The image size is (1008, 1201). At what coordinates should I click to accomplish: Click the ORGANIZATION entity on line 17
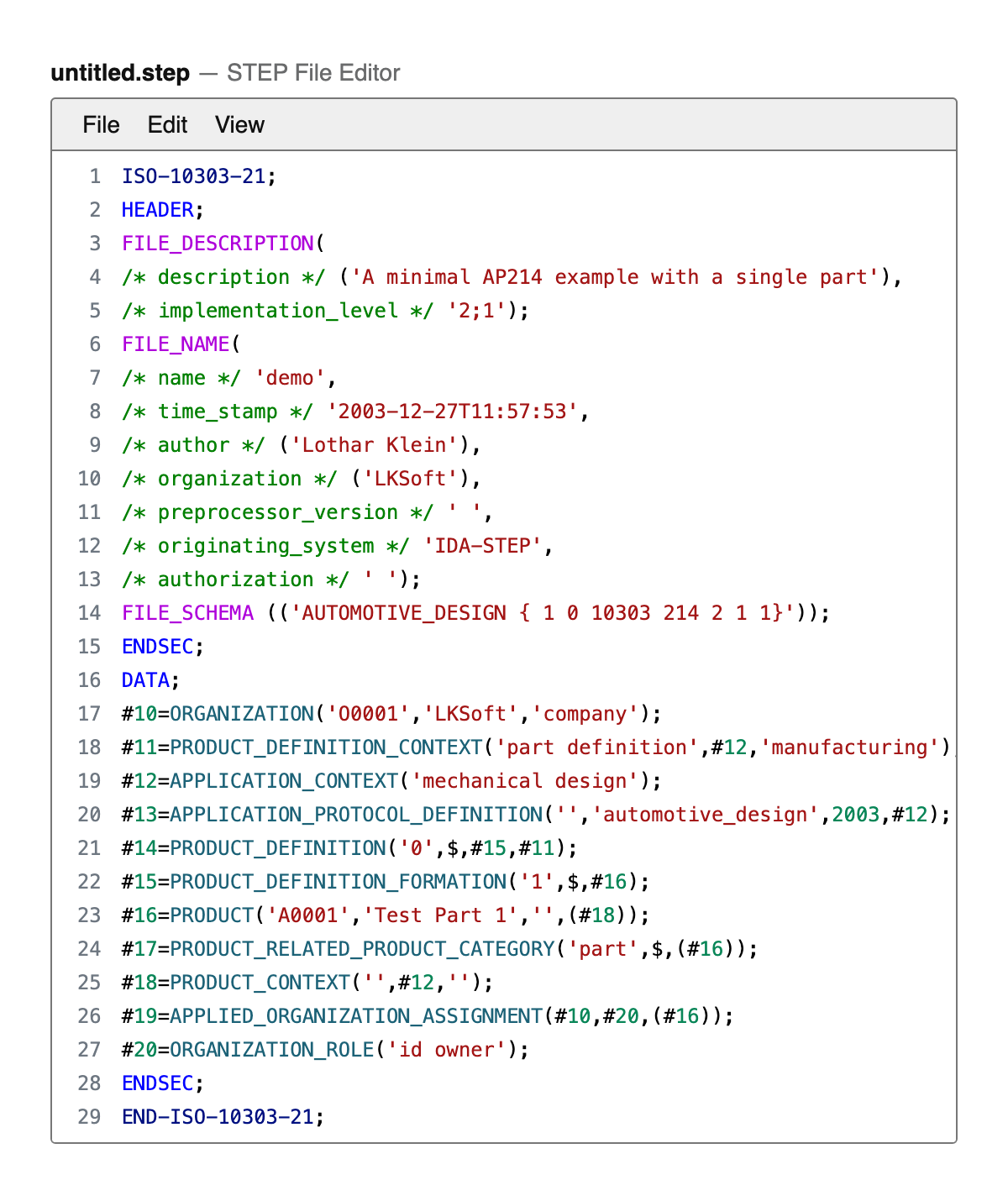coord(242,714)
